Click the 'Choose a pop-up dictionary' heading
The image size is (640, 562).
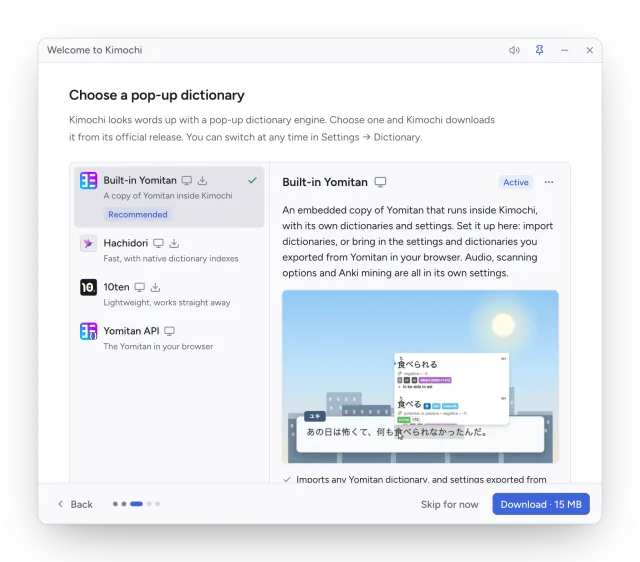click(x=157, y=95)
